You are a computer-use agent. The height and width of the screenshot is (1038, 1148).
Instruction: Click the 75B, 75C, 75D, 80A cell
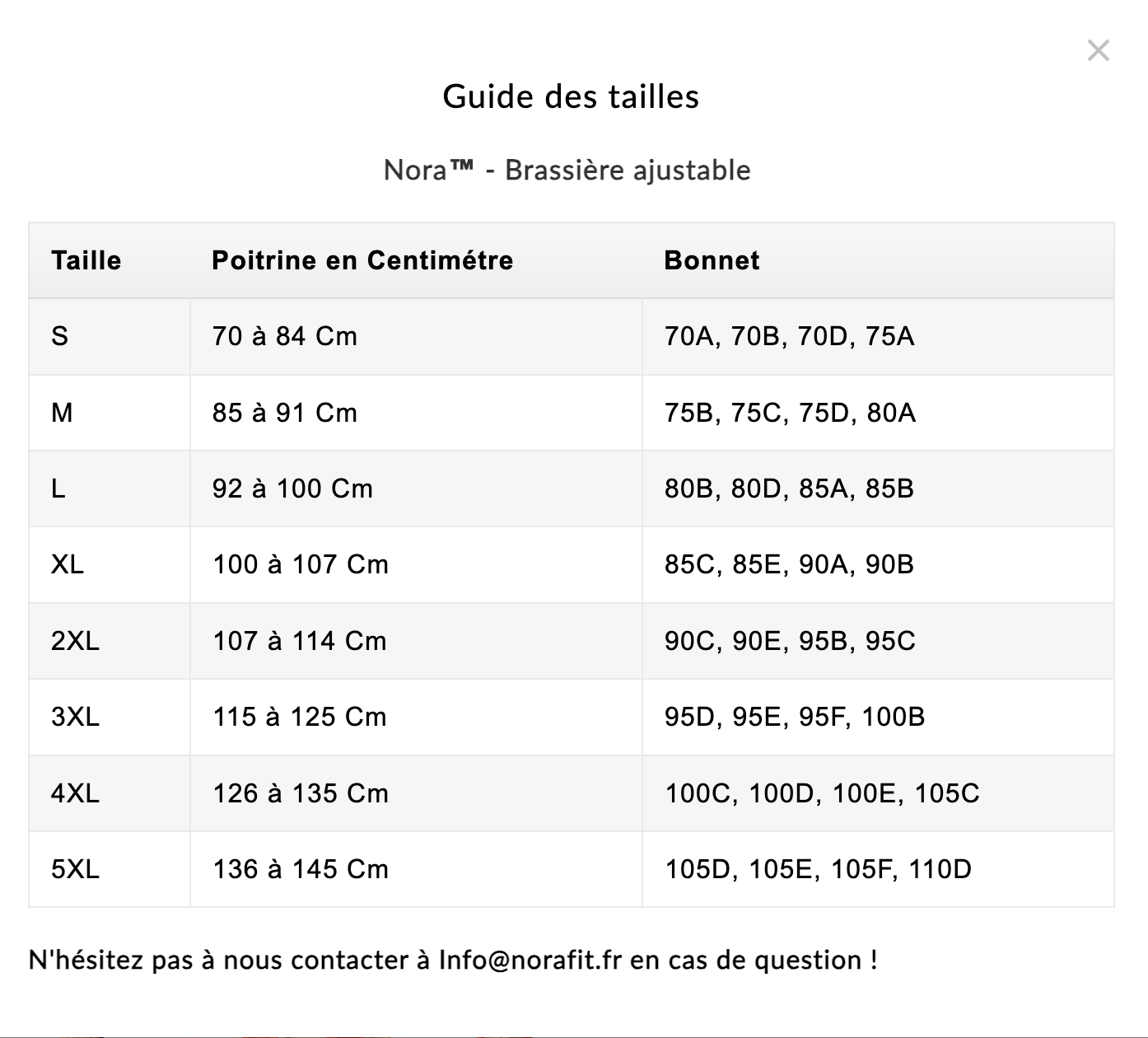coord(790,413)
